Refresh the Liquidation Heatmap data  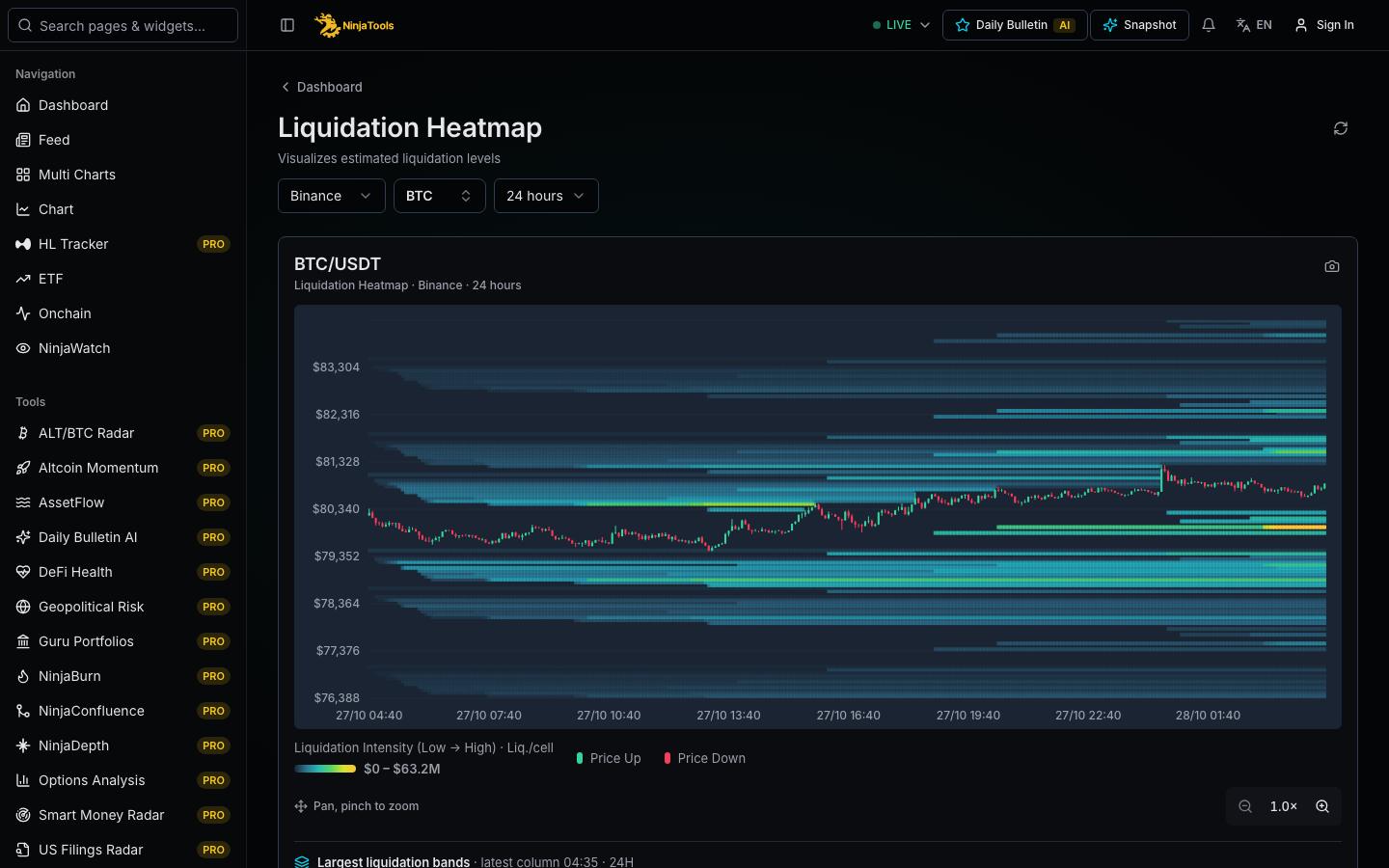(1341, 128)
